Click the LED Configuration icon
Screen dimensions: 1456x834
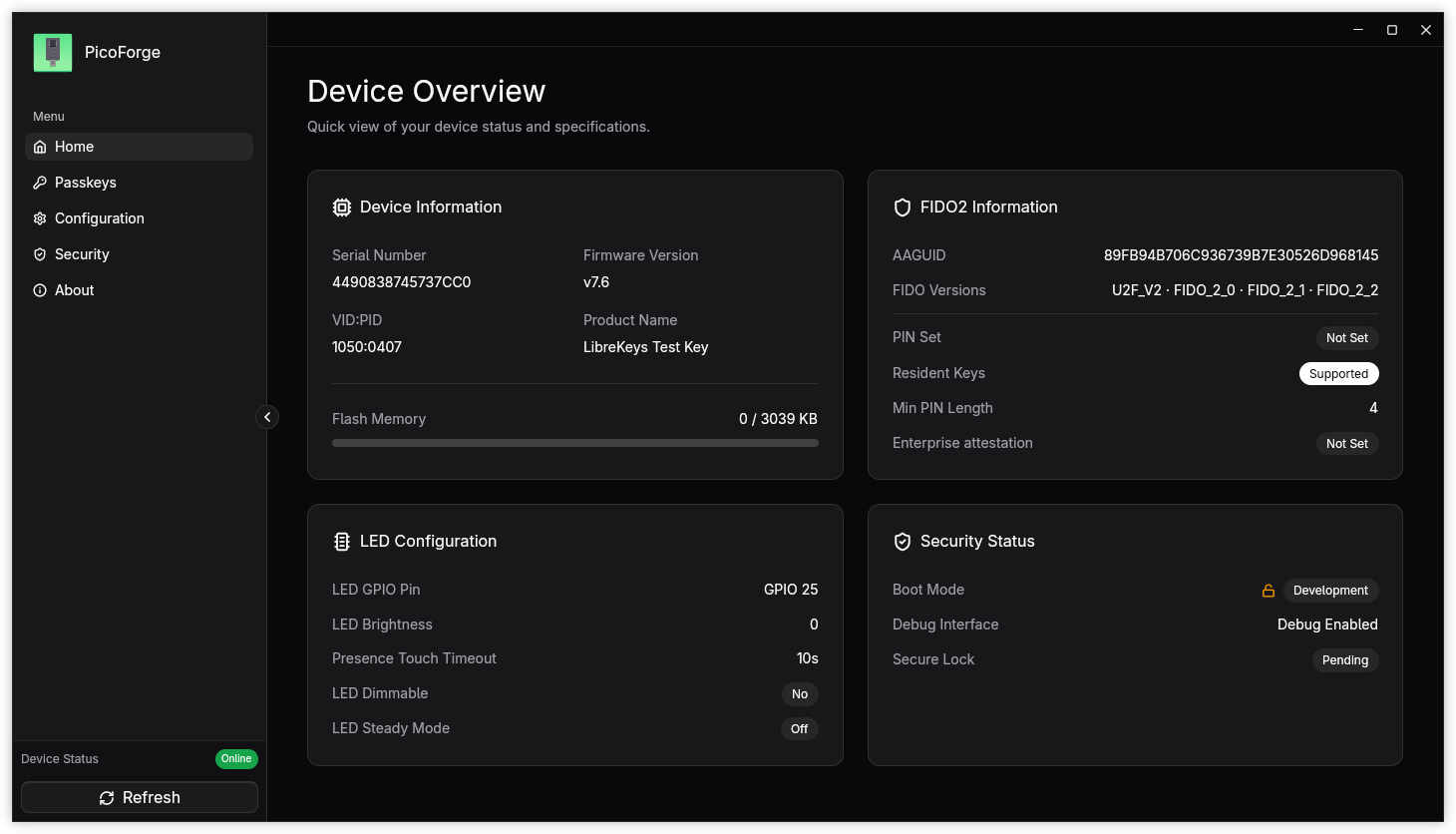pyautogui.click(x=342, y=542)
